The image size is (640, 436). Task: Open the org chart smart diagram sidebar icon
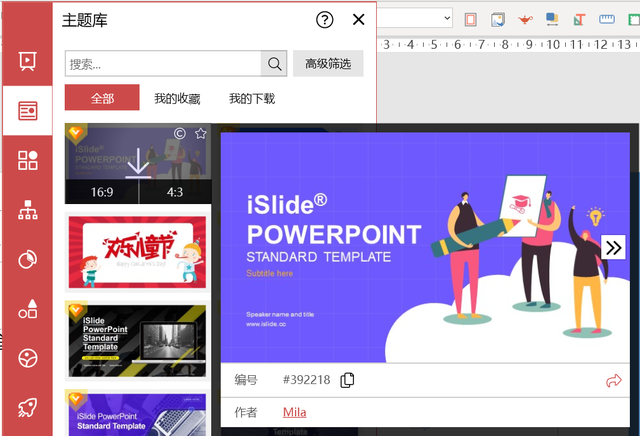pos(28,209)
